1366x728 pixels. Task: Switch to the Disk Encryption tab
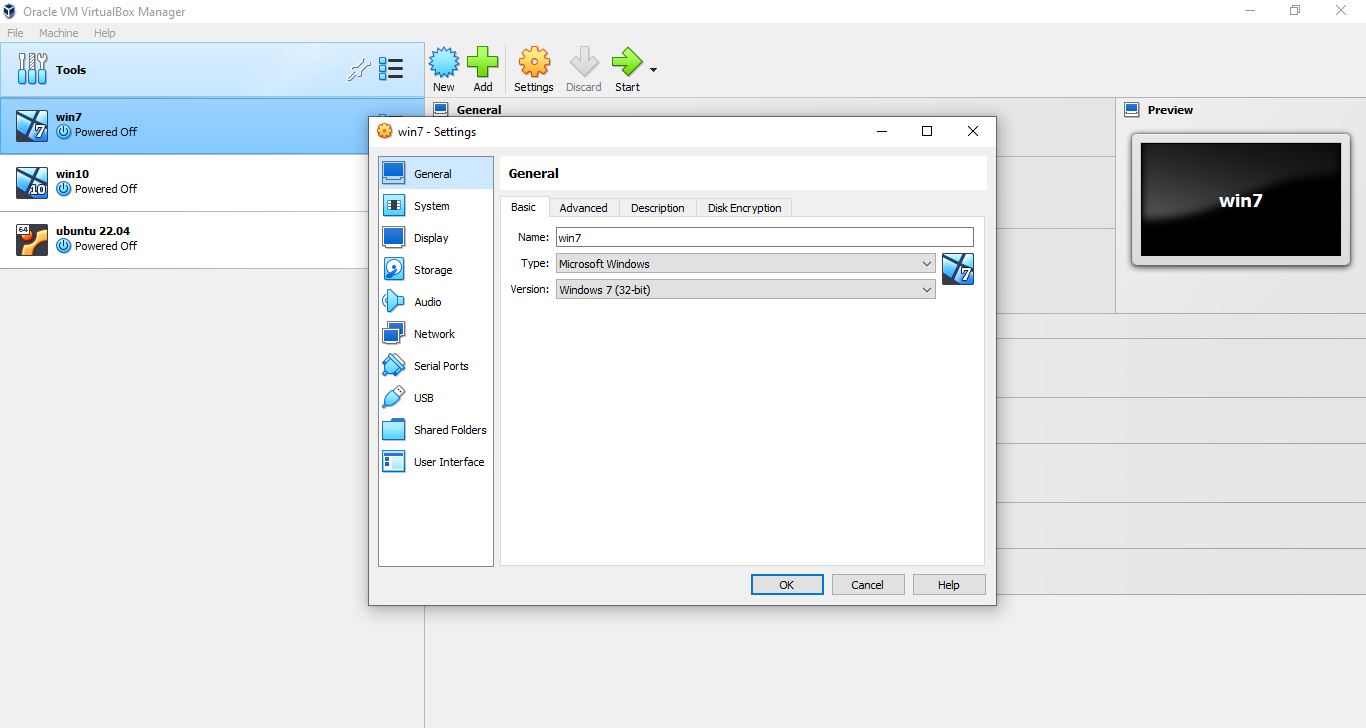[744, 208]
